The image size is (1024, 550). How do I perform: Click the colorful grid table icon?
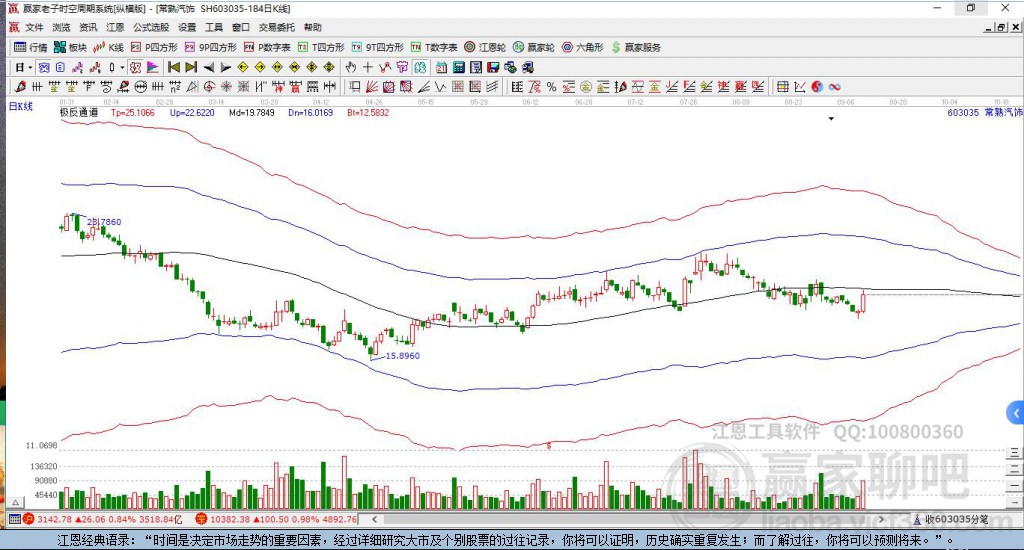pos(782,87)
